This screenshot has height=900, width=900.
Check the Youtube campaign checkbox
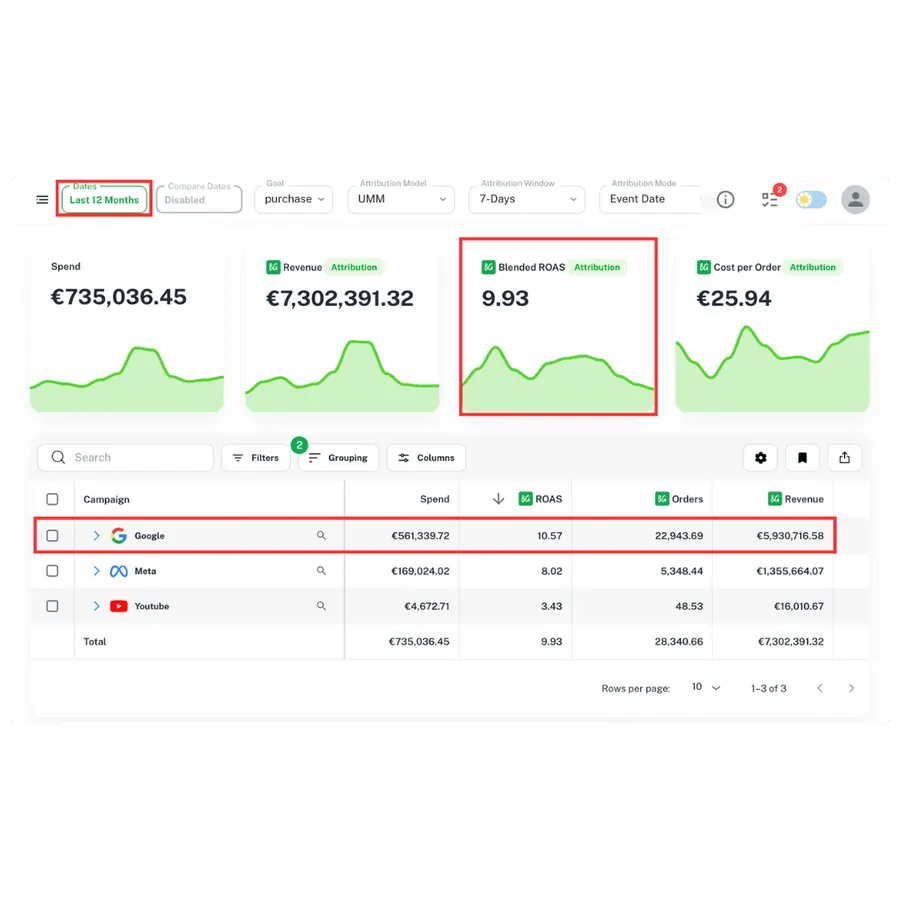point(52,606)
